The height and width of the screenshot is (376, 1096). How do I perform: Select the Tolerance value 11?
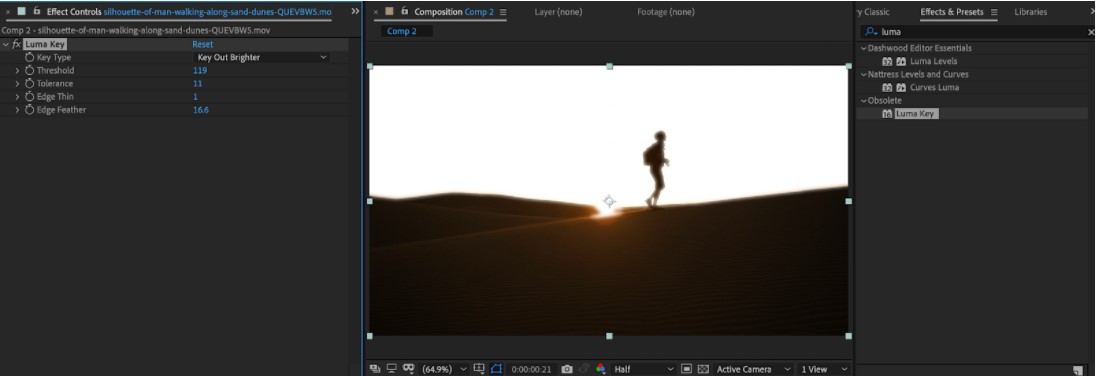click(198, 84)
